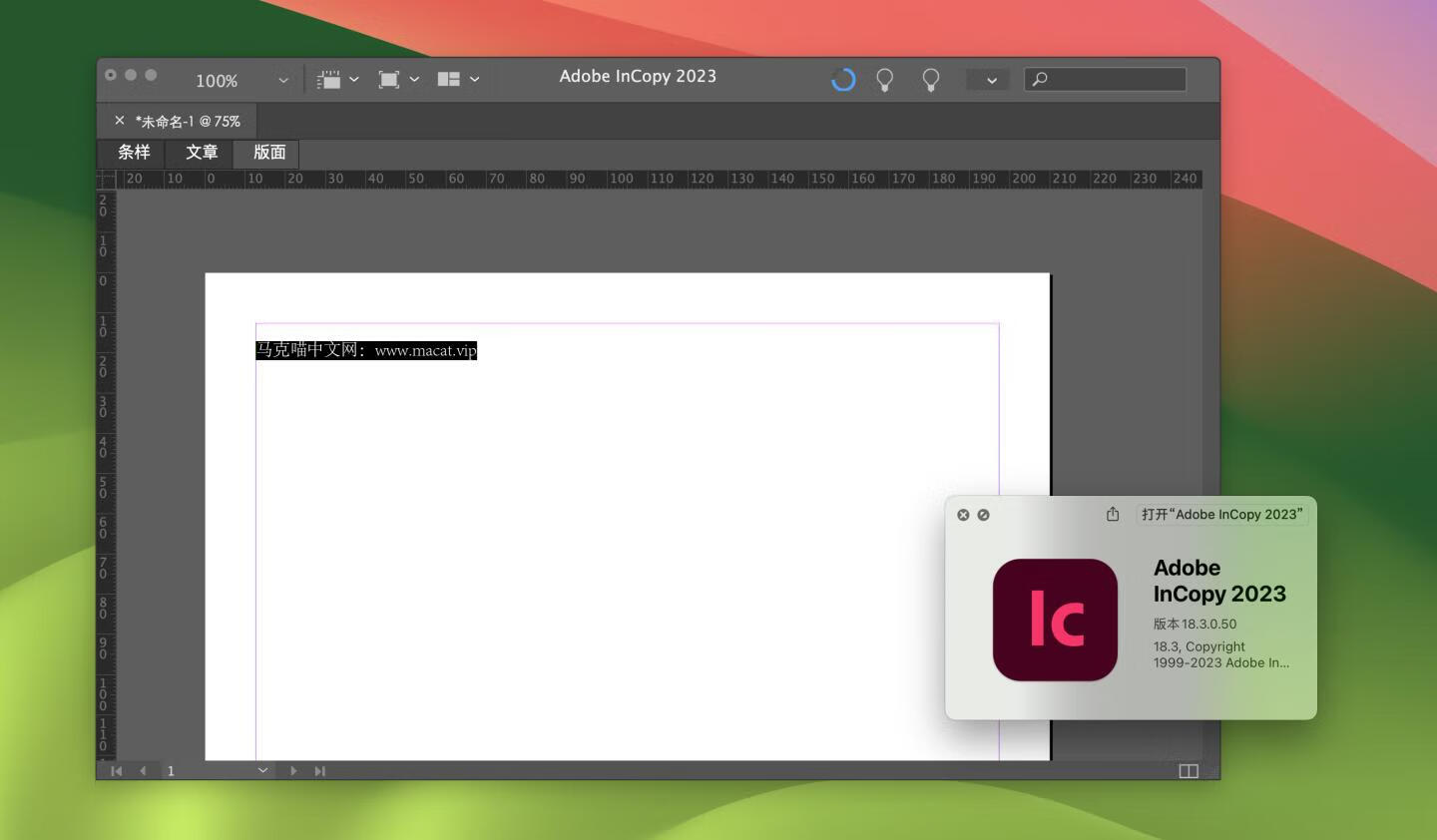Screen dimensions: 1437x840
Task: Close the Adobe InCopy preview popup
Action: coord(963,515)
